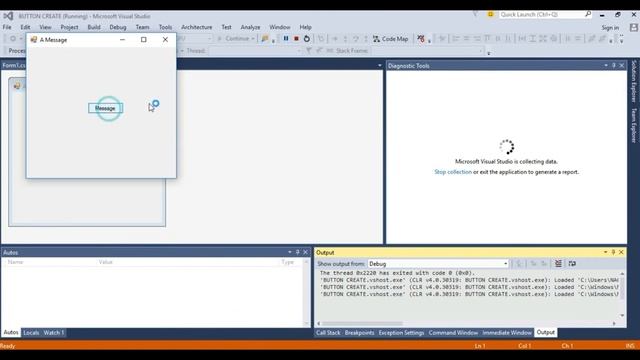The height and width of the screenshot is (360, 640).
Task: Open the account icon beside Sign in
Action: point(633,27)
